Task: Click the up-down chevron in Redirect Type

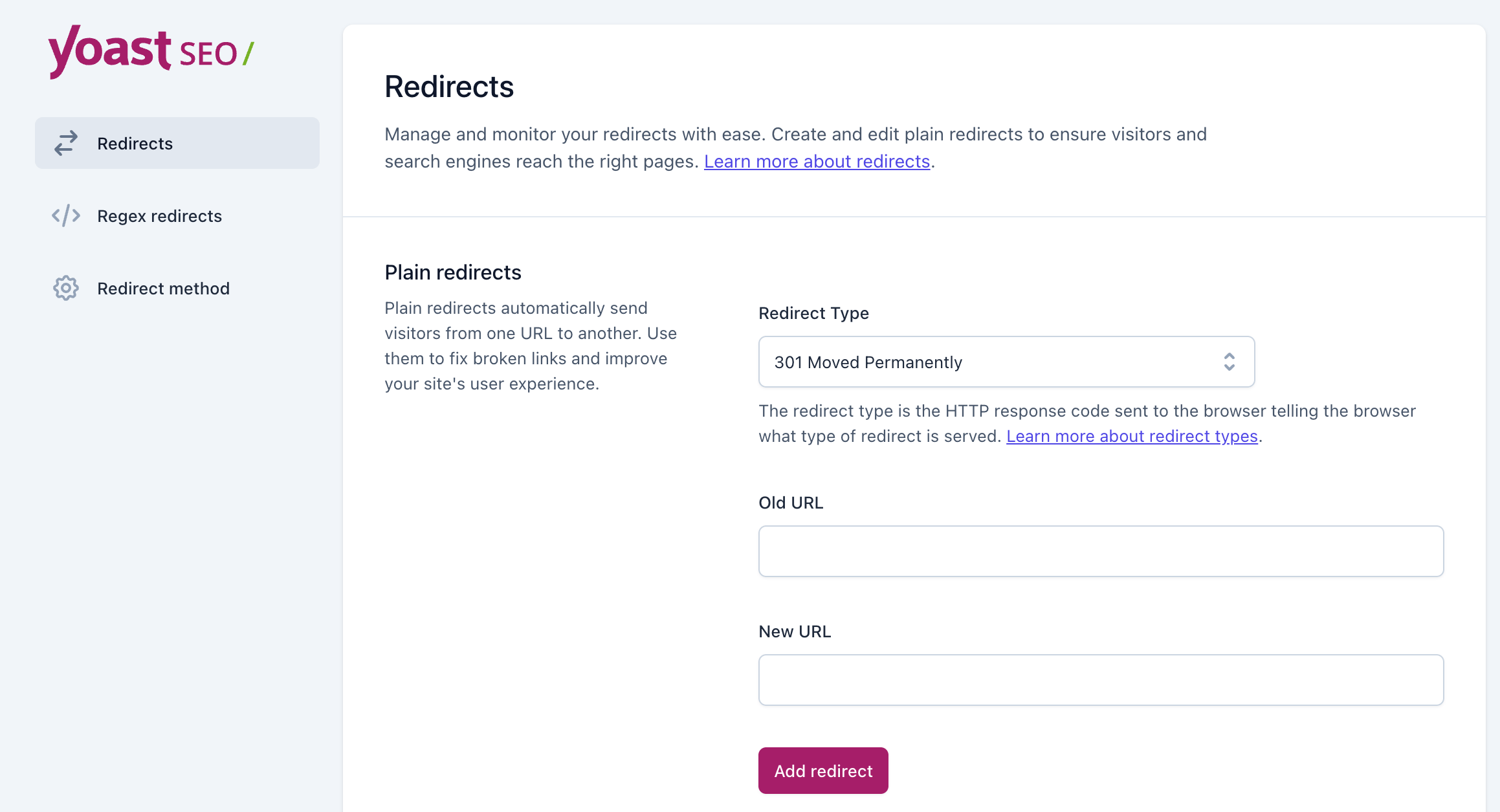Action: coord(1229,362)
